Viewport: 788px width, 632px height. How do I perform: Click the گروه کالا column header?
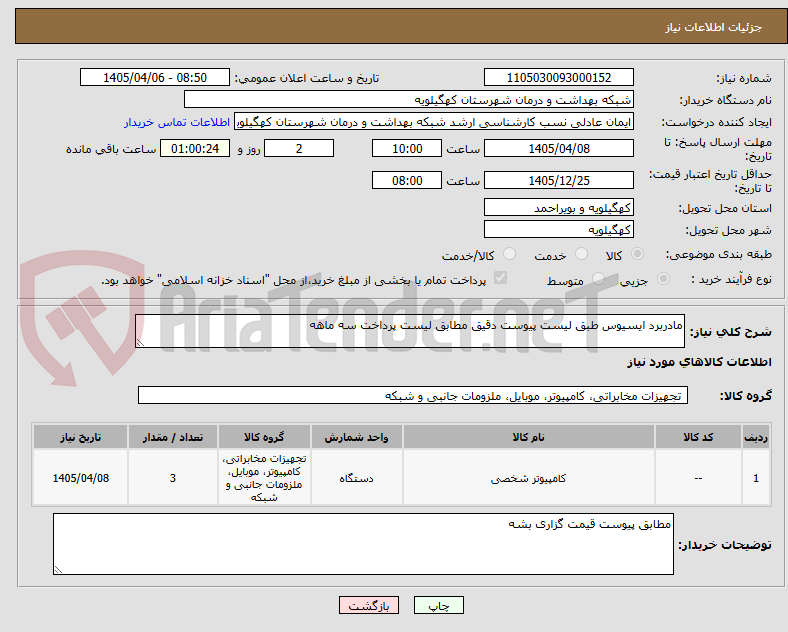click(x=264, y=437)
